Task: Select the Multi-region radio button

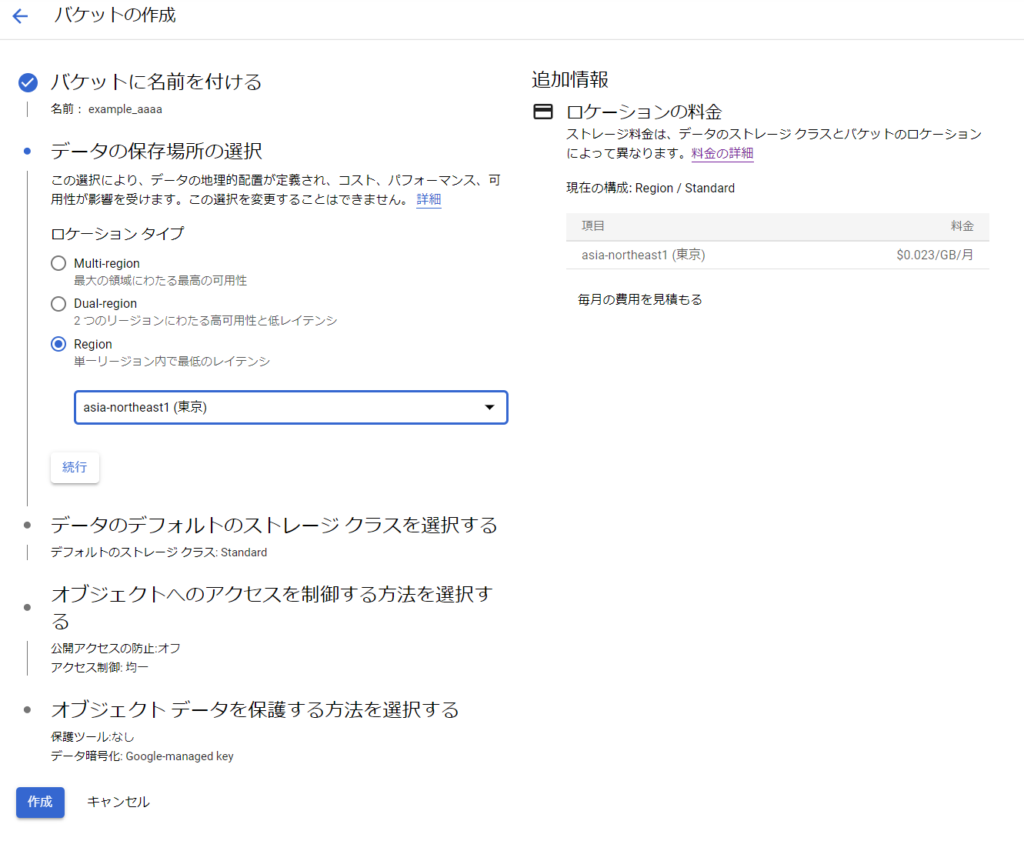Action: [x=58, y=263]
